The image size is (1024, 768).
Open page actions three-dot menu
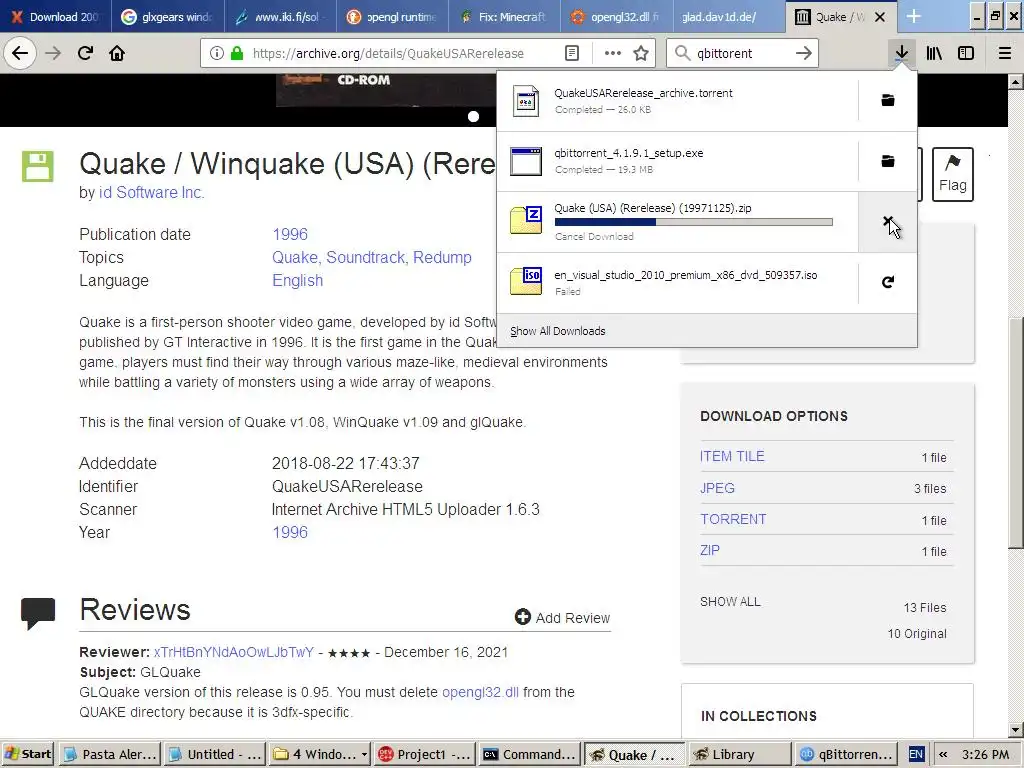coord(613,53)
